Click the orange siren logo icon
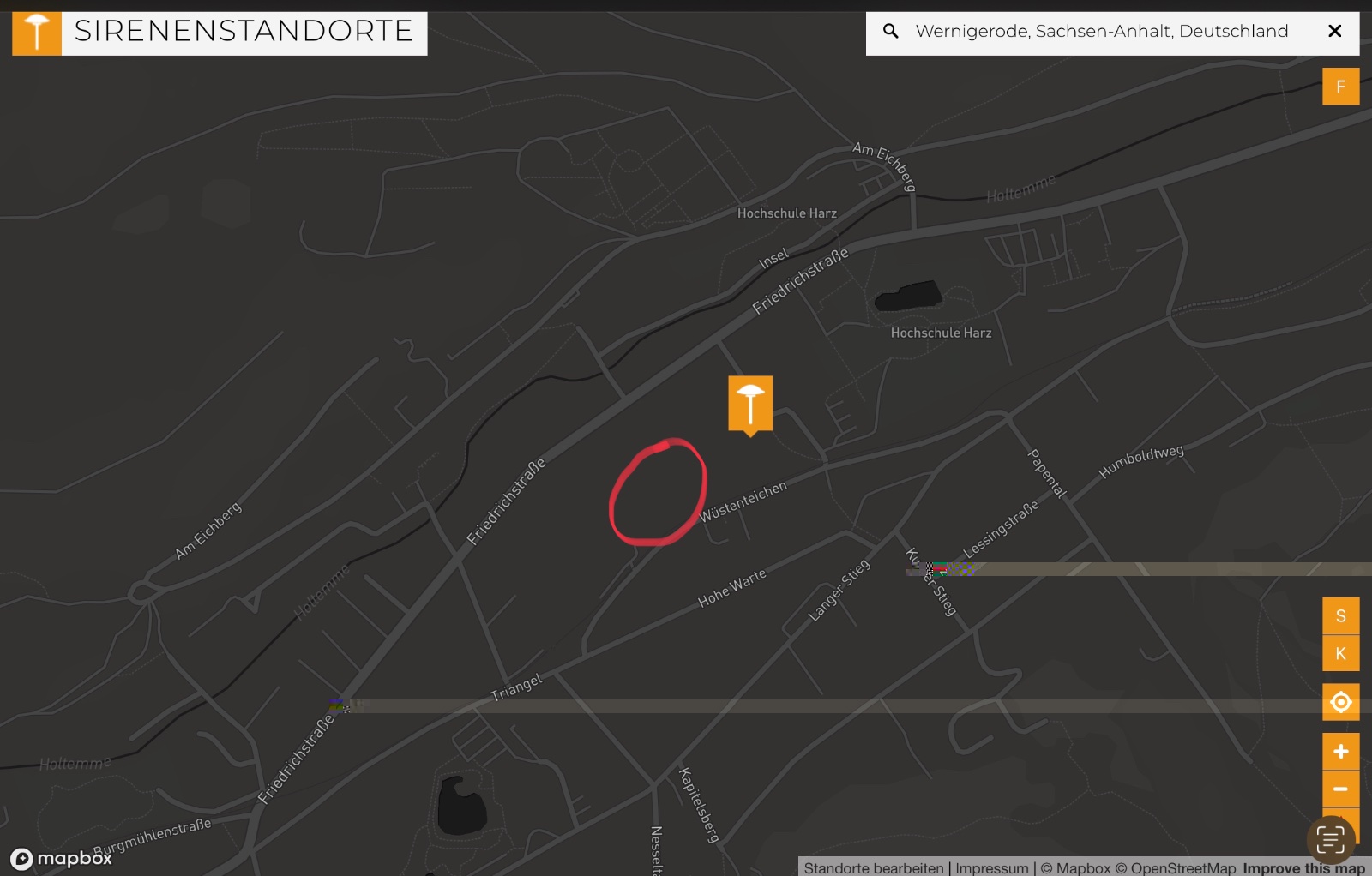 point(37,33)
